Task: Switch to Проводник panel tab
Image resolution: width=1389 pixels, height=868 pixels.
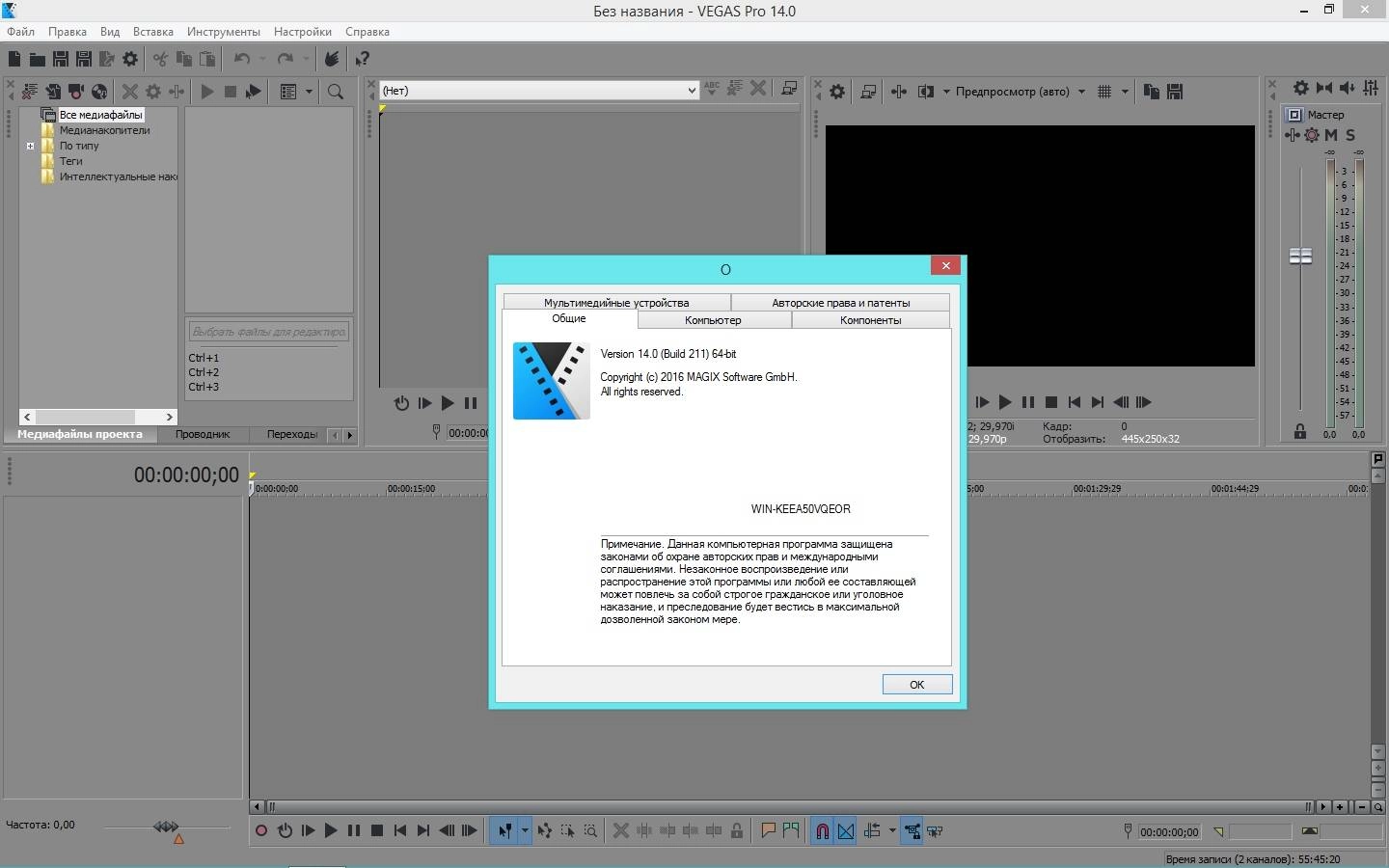Action: point(203,435)
